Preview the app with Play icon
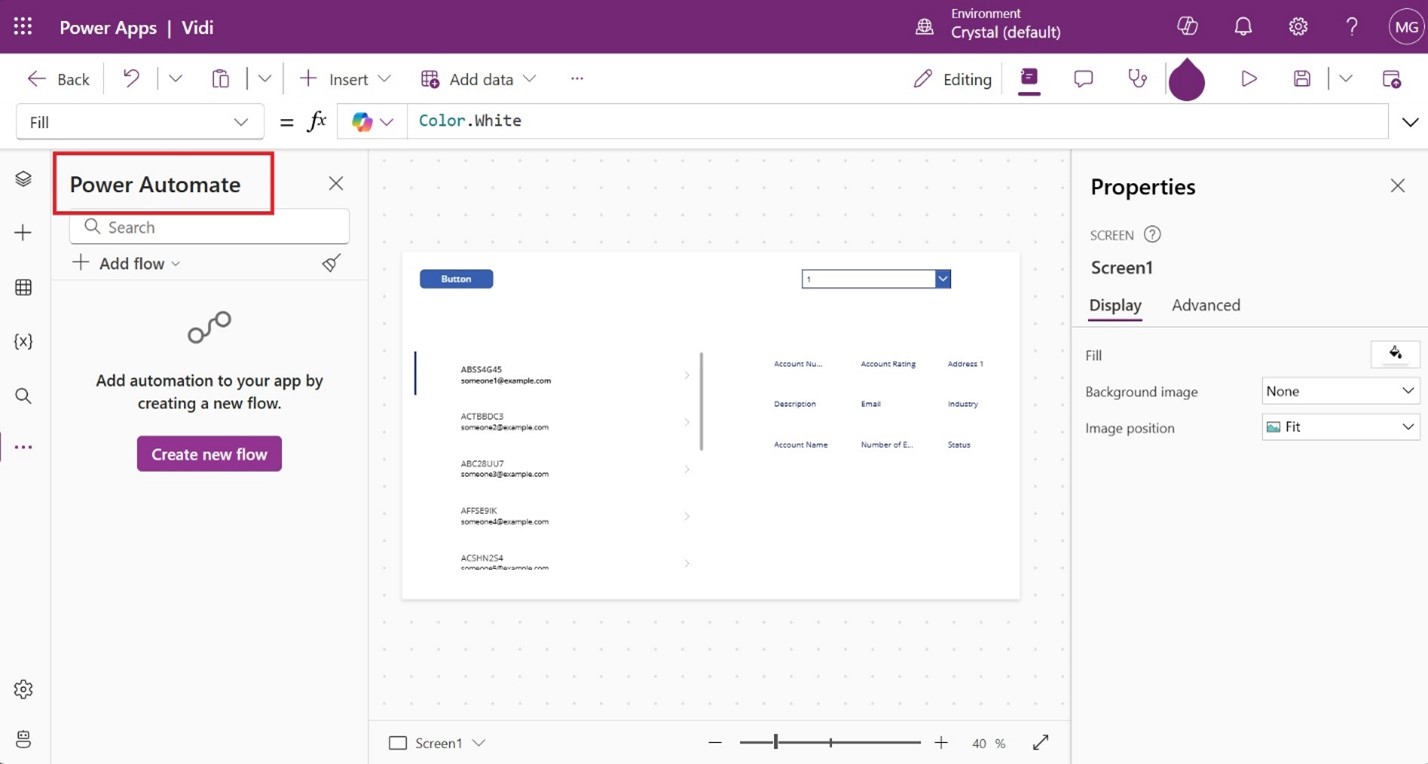Image resolution: width=1428 pixels, height=764 pixels. pyautogui.click(x=1248, y=79)
